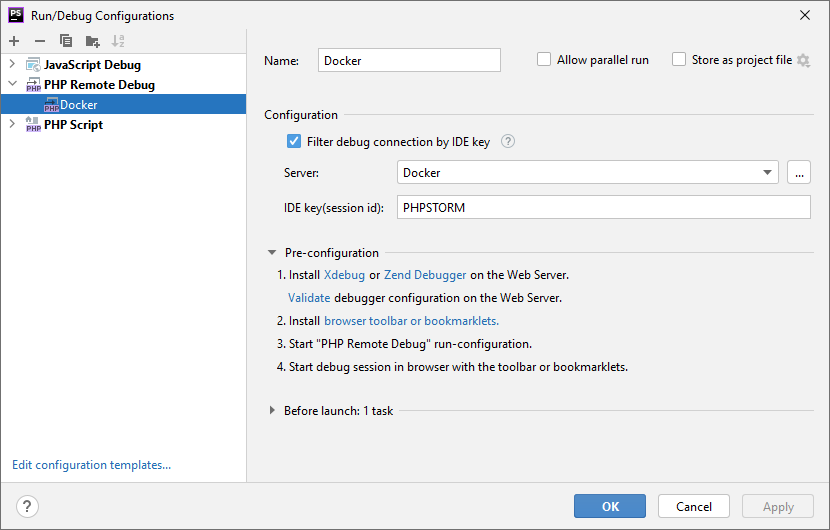Select the Docker configuration in the tree

pyautogui.click(x=78, y=105)
